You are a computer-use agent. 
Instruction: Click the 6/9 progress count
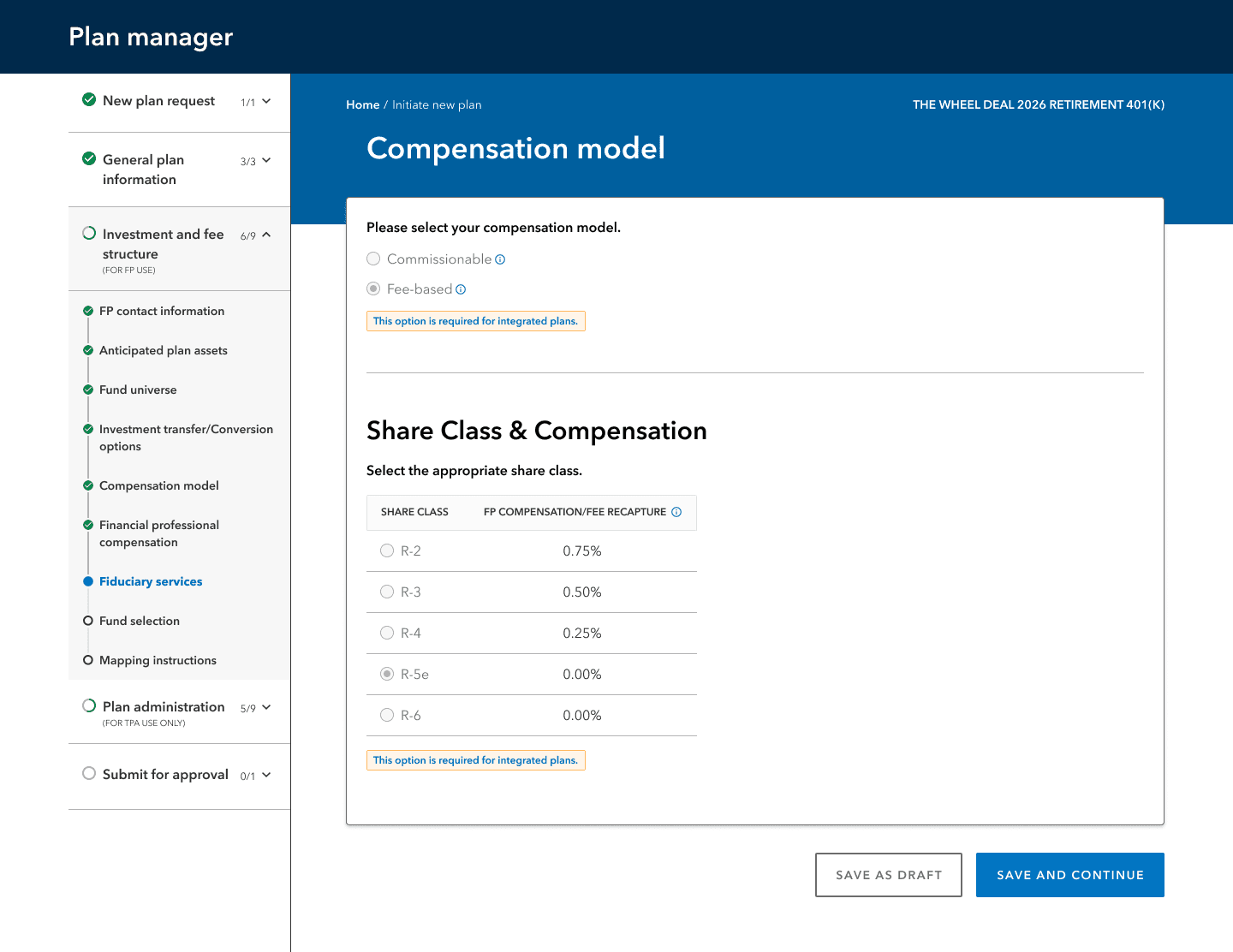point(247,235)
